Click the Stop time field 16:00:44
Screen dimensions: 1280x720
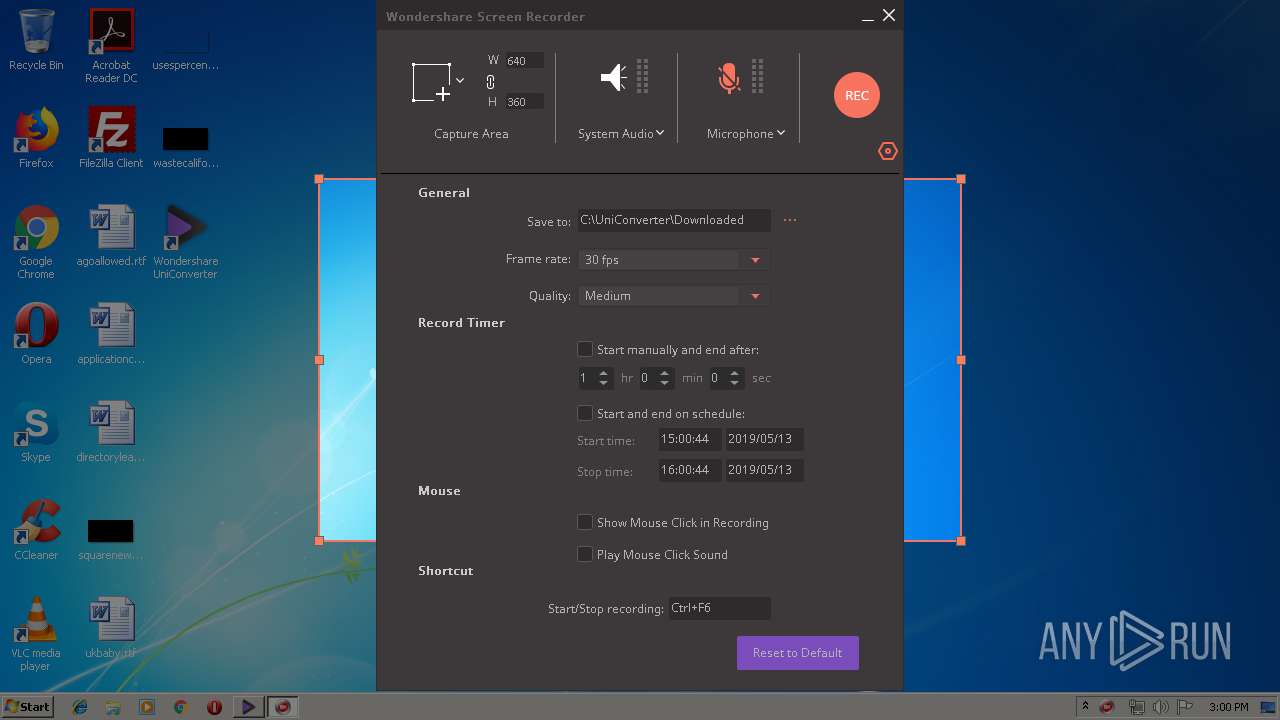(x=690, y=470)
